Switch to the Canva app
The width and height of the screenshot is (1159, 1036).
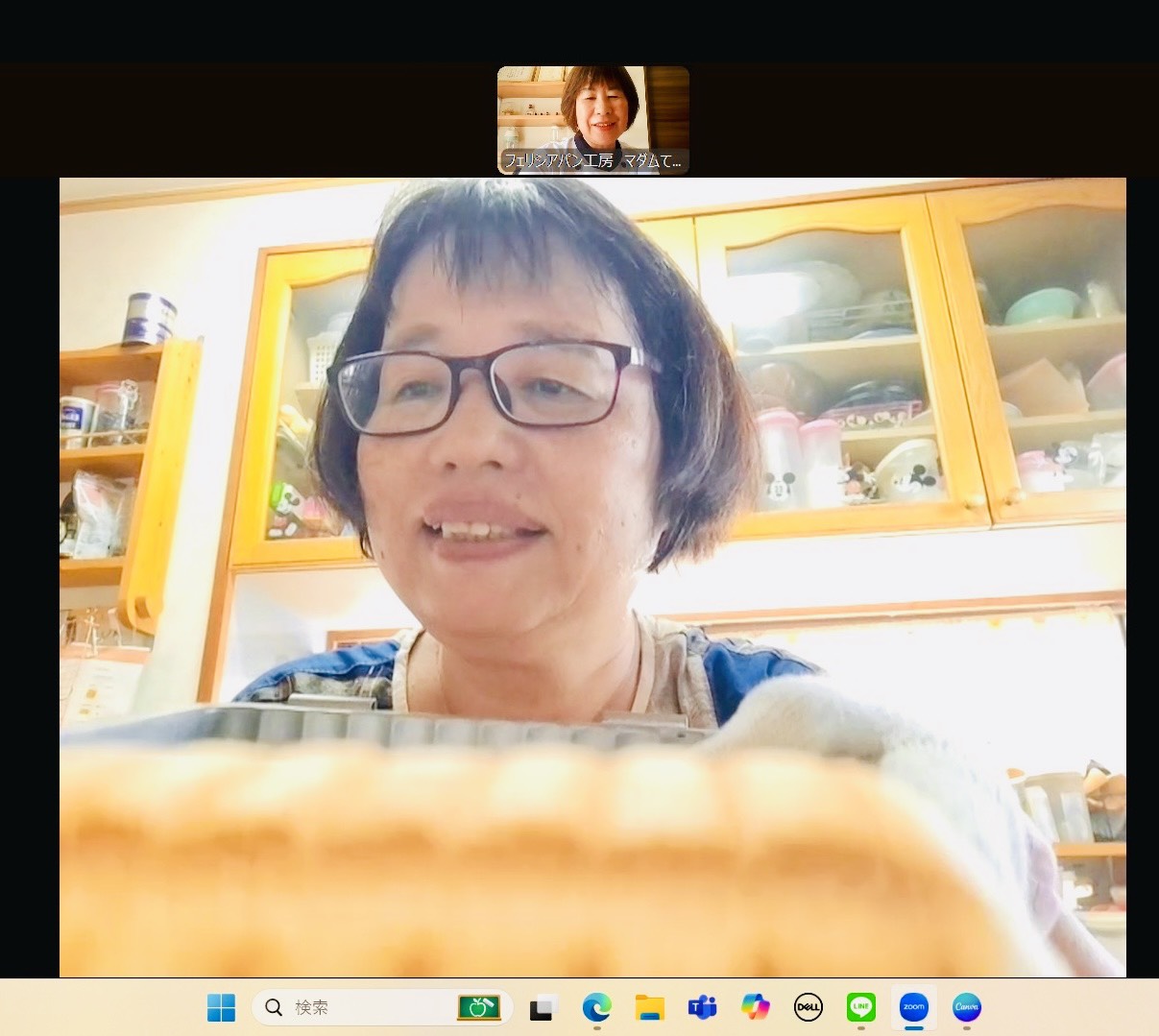(x=966, y=1007)
